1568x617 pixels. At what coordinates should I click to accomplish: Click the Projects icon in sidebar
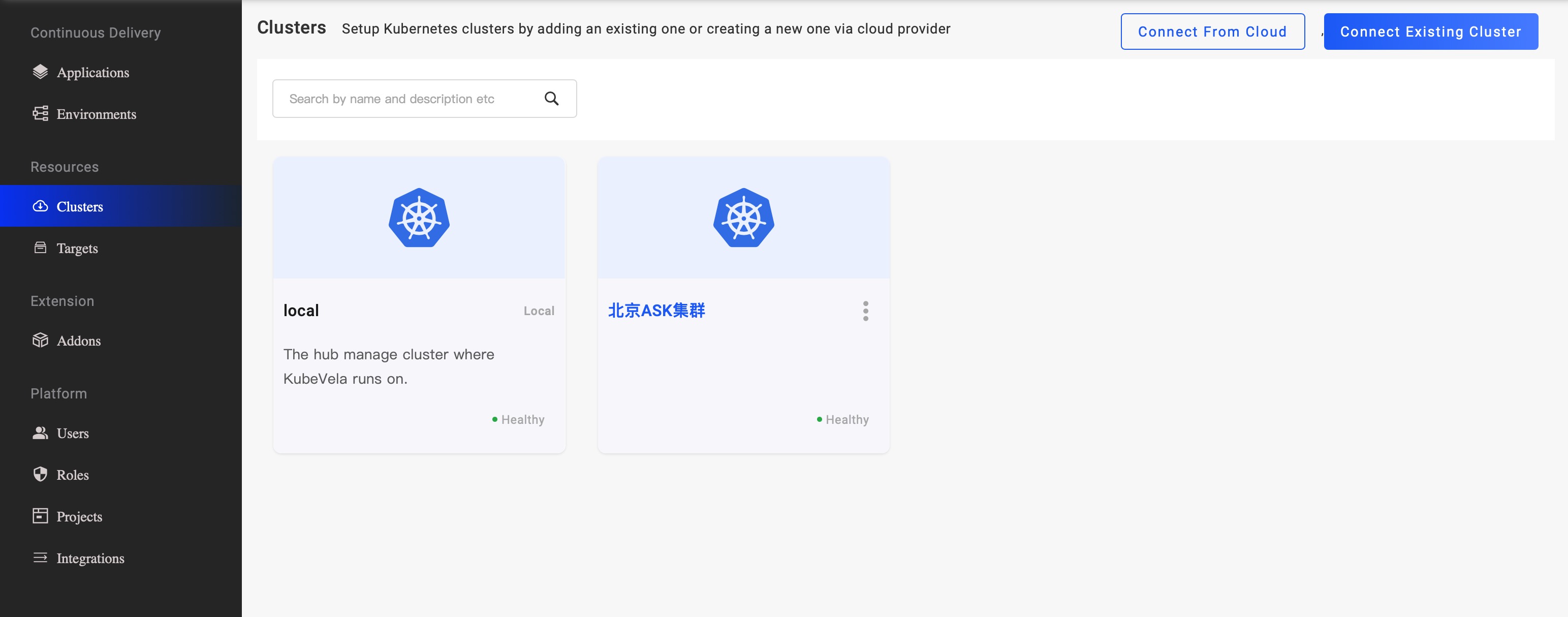pos(40,516)
